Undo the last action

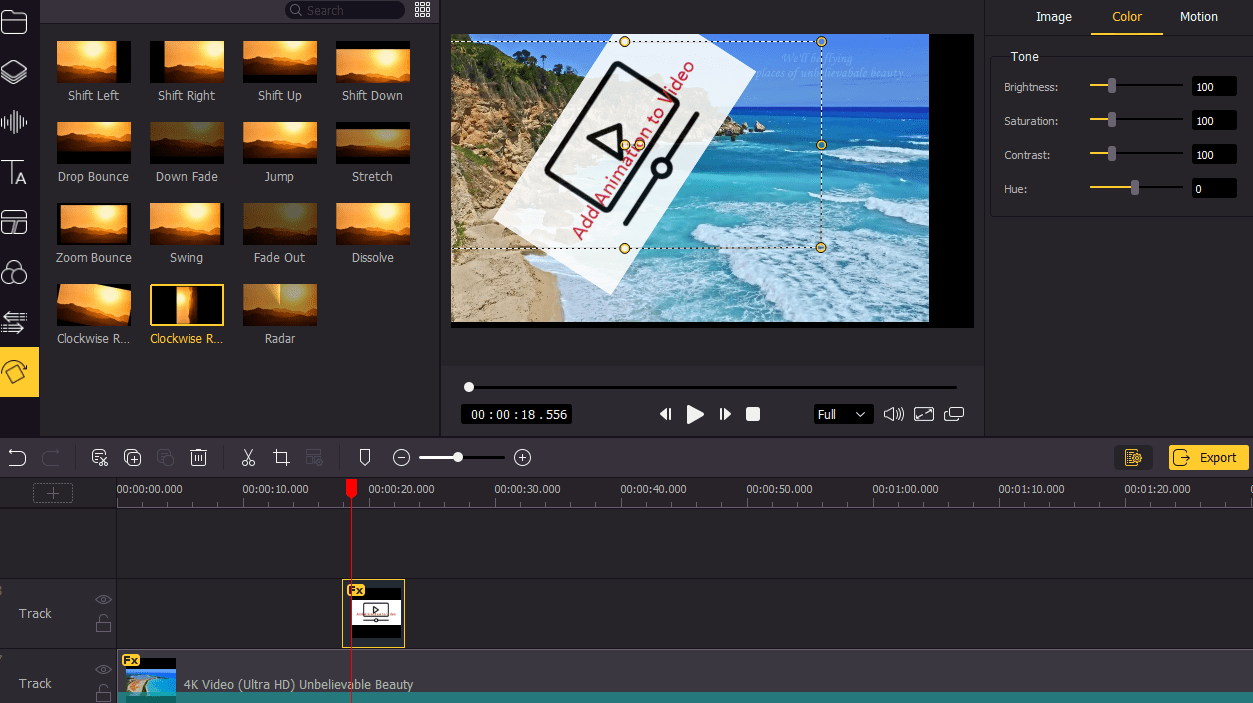(x=17, y=457)
